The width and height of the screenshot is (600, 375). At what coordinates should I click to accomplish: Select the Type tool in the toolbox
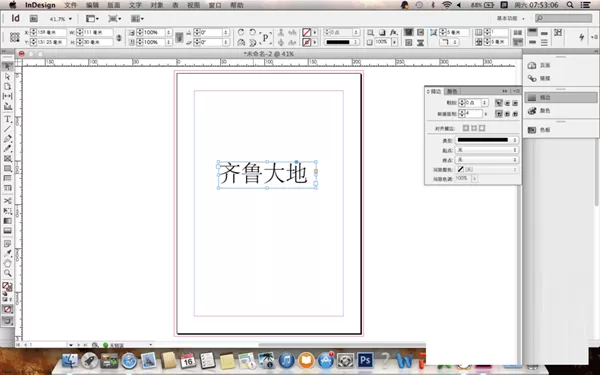pos(7,119)
